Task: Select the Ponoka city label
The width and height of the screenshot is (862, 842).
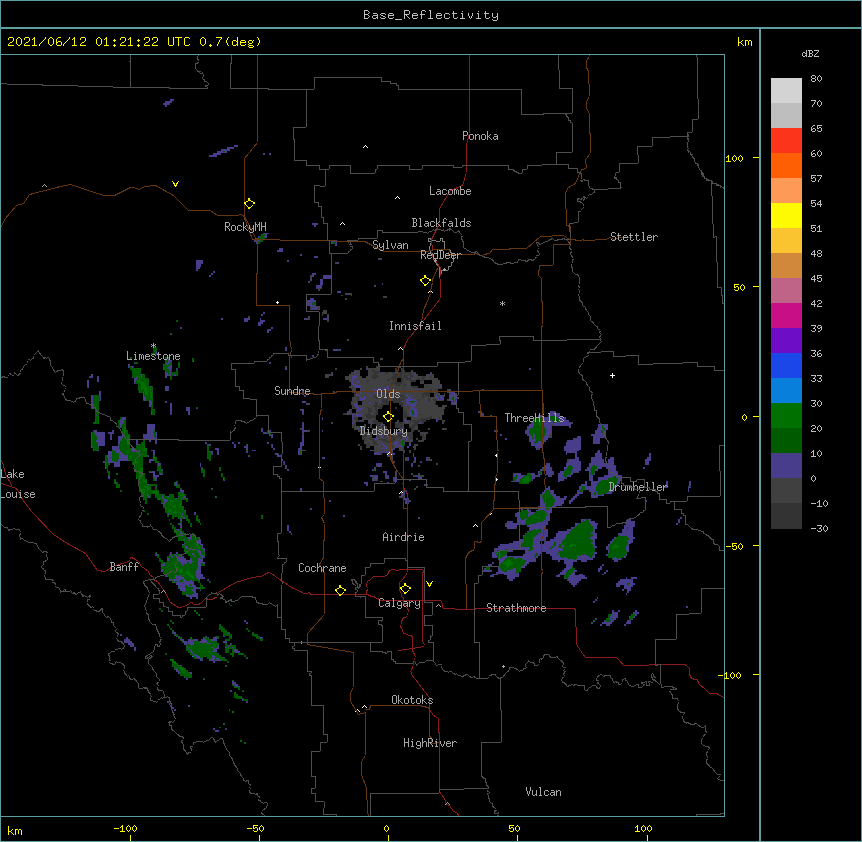Action: pyautogui.click(x=480, y=136)
